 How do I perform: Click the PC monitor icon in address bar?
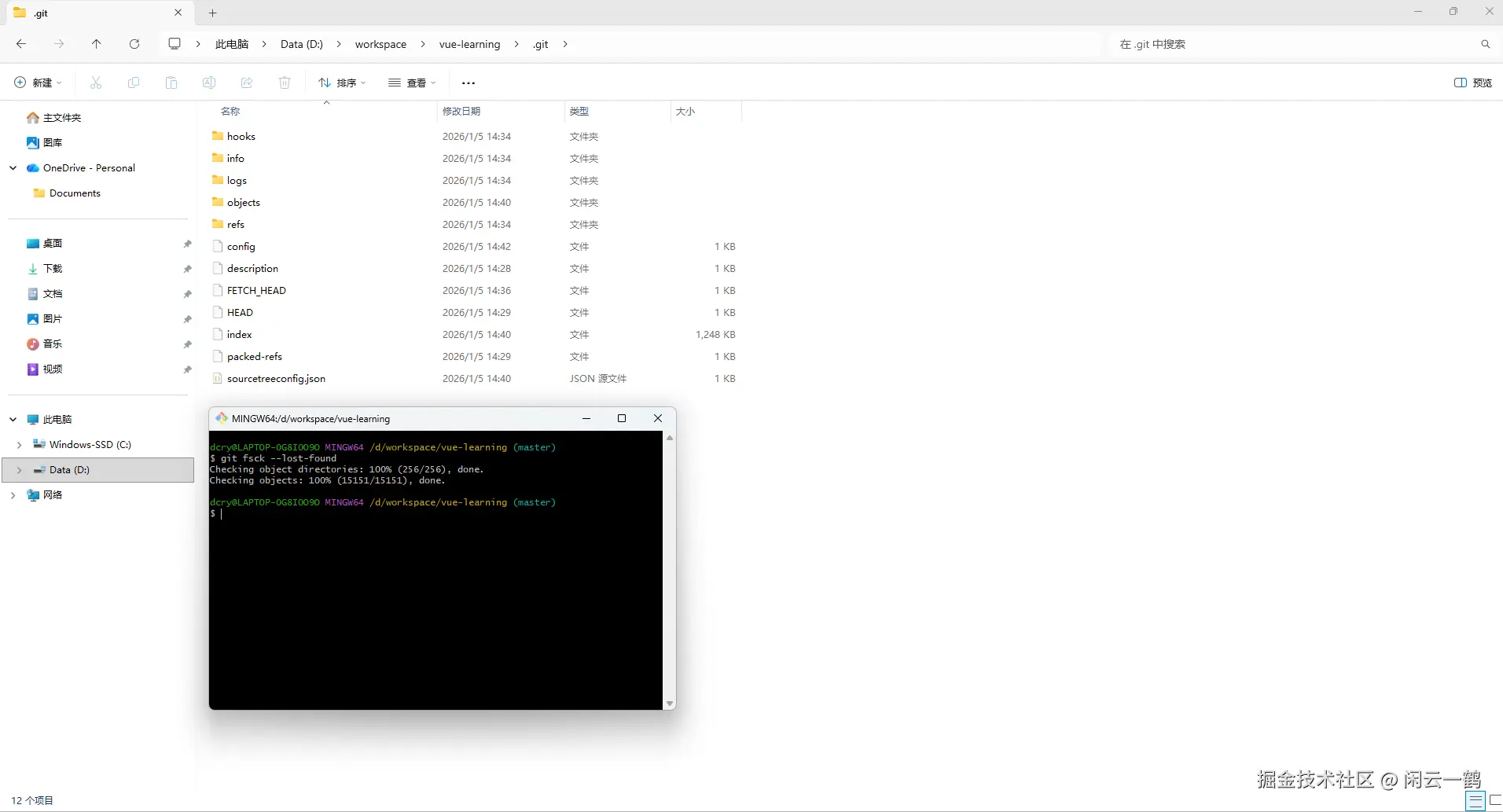175,44
